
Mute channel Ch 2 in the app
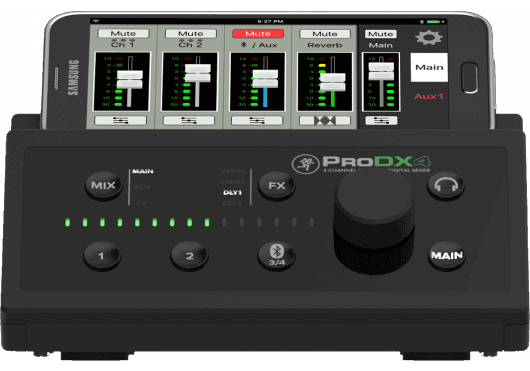(191, 33)
